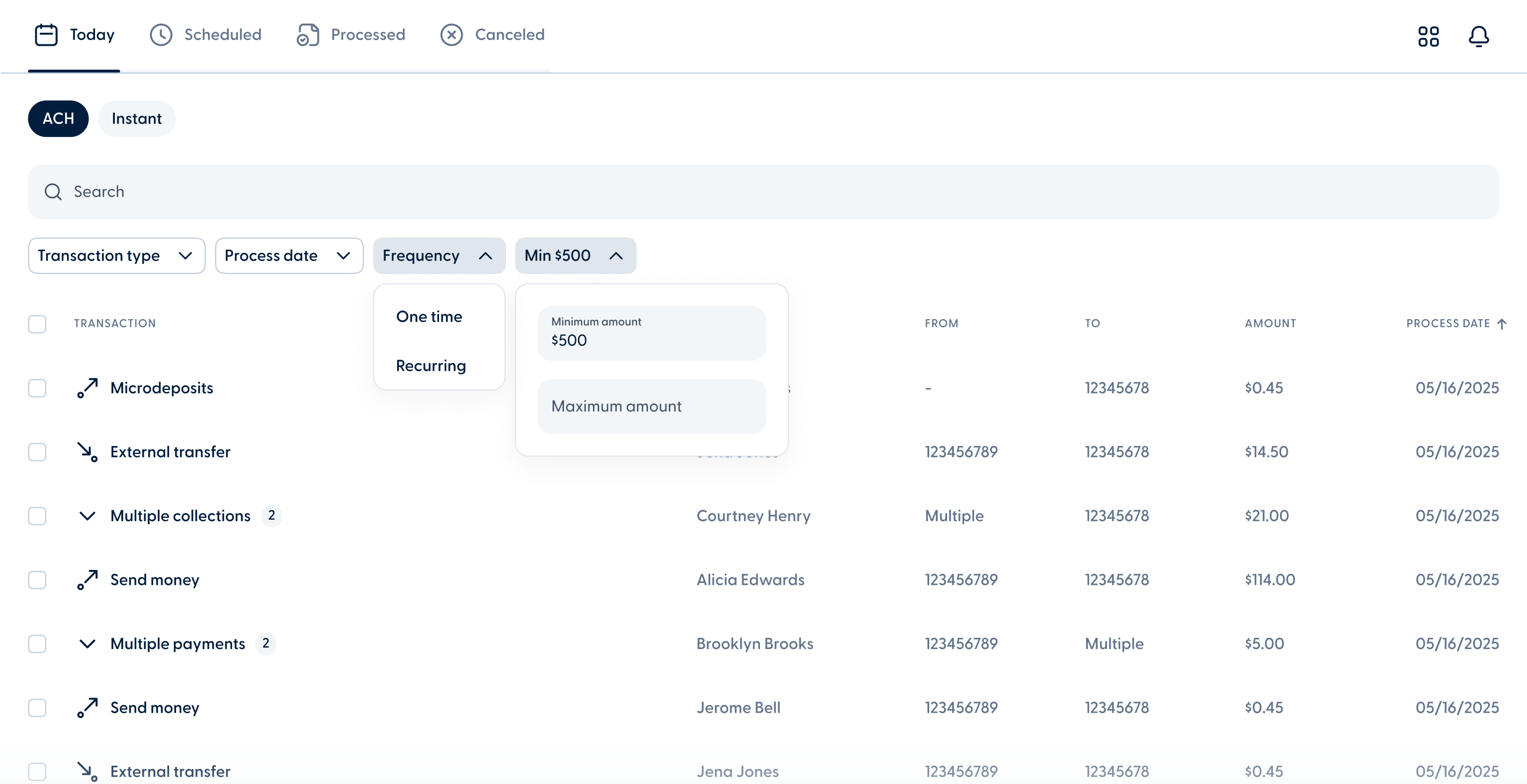The width and height of the screenshot is (1527, 784).
Task: Open the Transaction type dropdown
Action: (116, 256)
